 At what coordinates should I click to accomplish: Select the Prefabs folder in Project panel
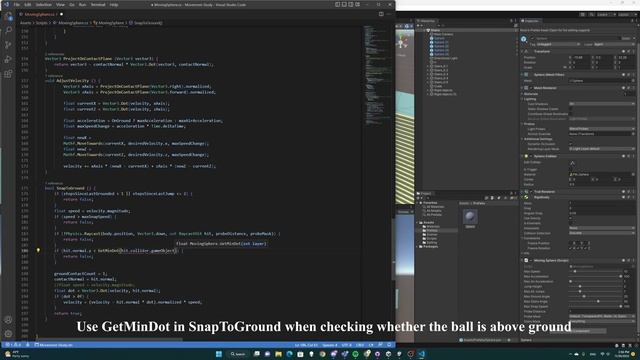pyautogui.click(x=432, y=231)
